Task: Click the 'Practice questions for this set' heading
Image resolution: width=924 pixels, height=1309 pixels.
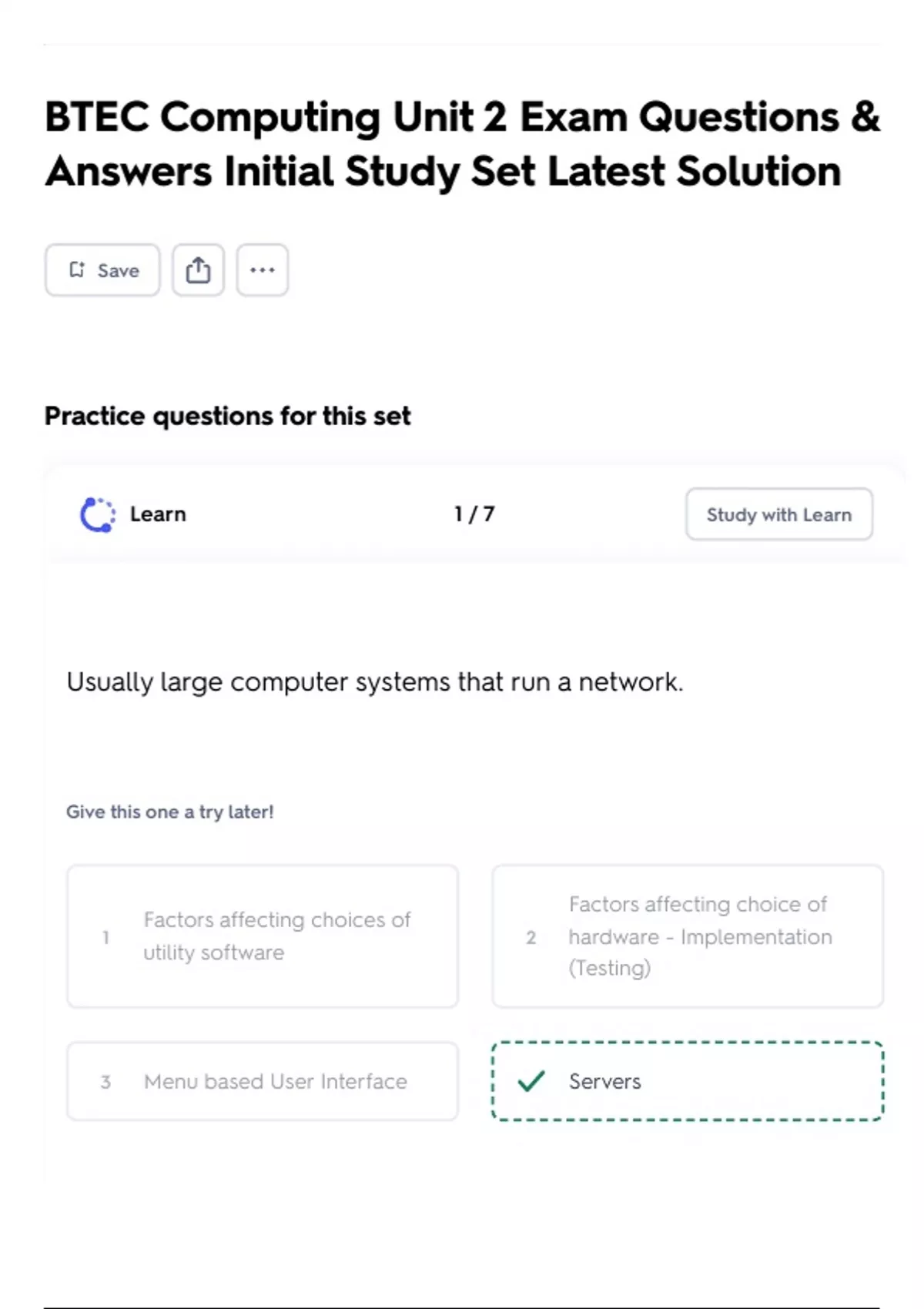Action: [x=228, y=416]
